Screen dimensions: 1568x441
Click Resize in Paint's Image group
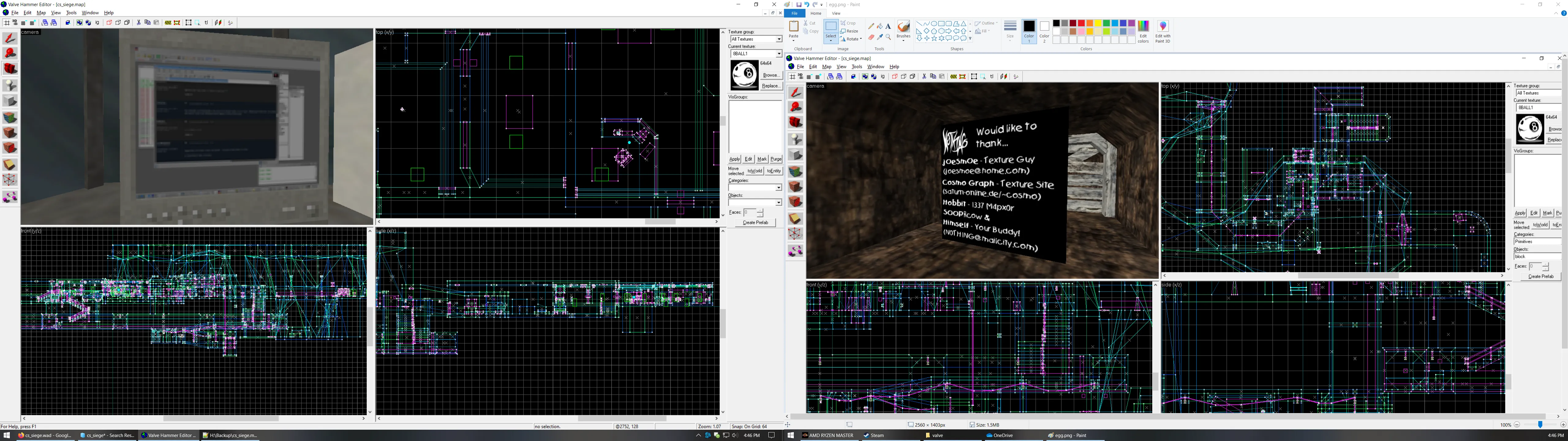coord(850,31)
